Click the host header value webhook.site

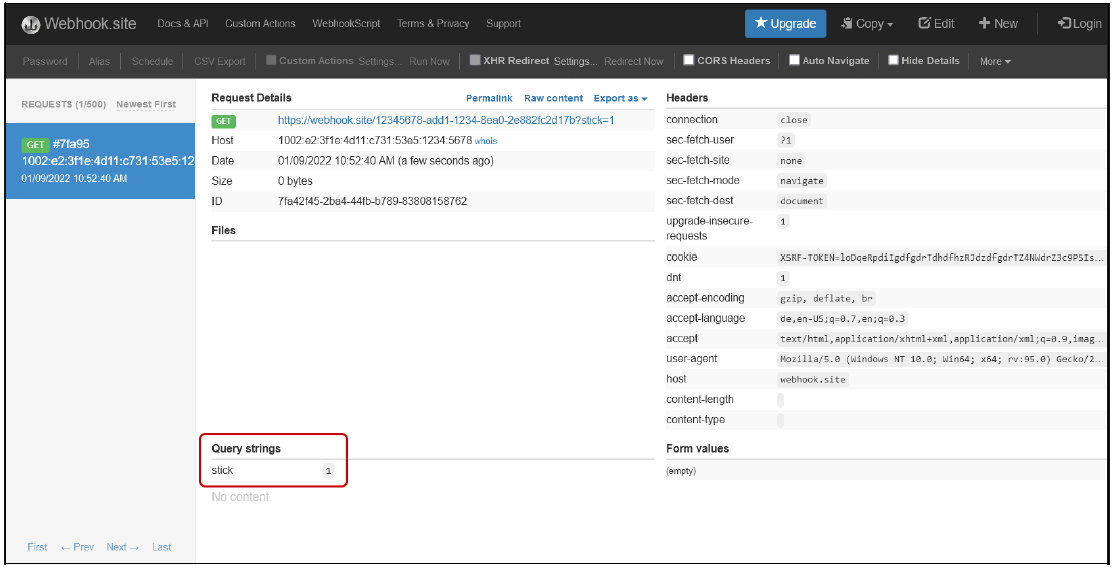pyautogui.click(x=813, y=380)
